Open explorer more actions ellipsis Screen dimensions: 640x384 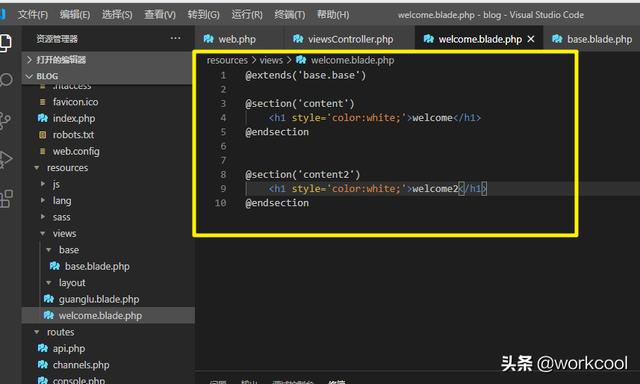[176, 38]
